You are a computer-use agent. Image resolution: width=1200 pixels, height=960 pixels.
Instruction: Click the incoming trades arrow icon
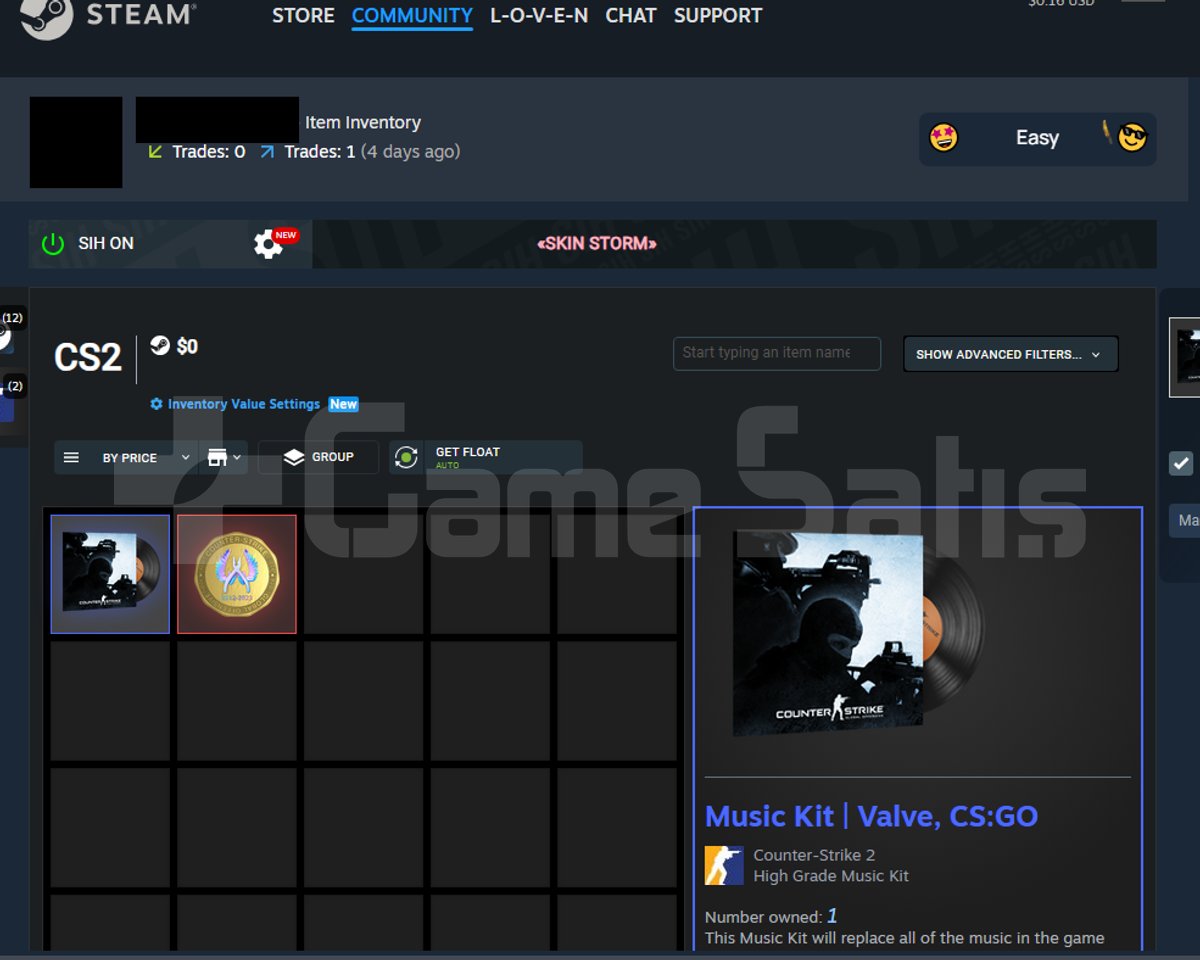pyautogui.click(x=155, y=152)
